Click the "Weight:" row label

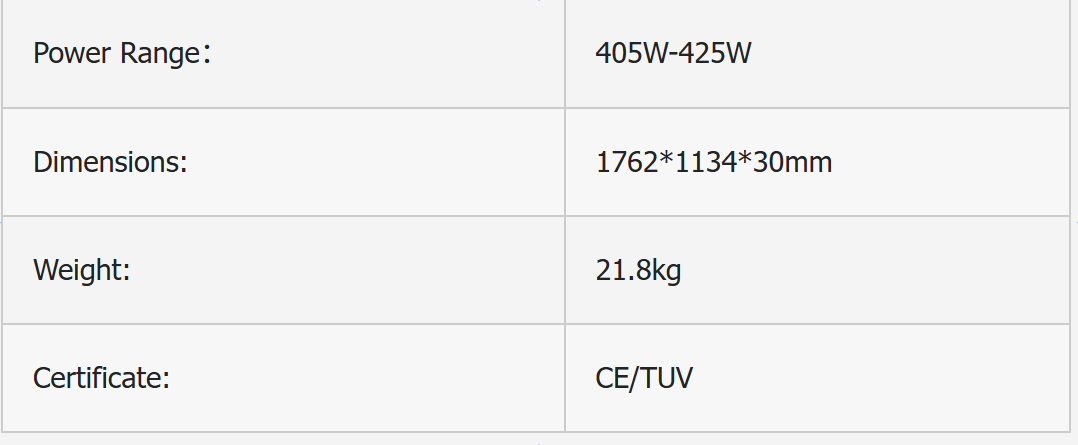click(82, 270)
